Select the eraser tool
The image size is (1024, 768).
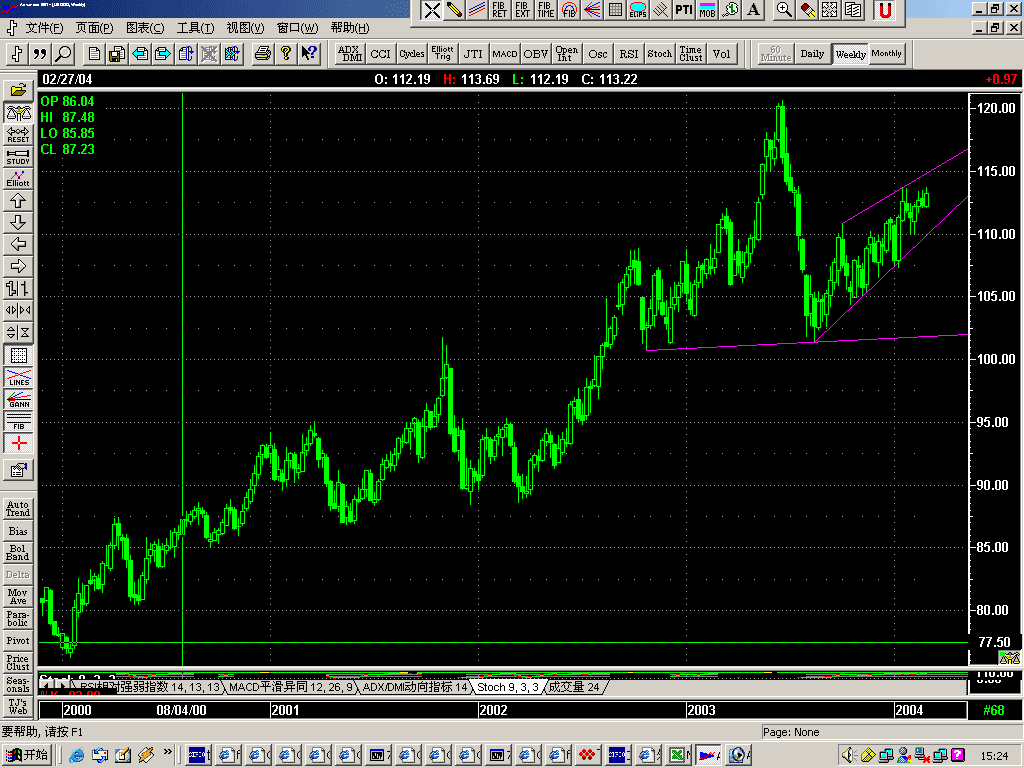(x=807, y=10)
